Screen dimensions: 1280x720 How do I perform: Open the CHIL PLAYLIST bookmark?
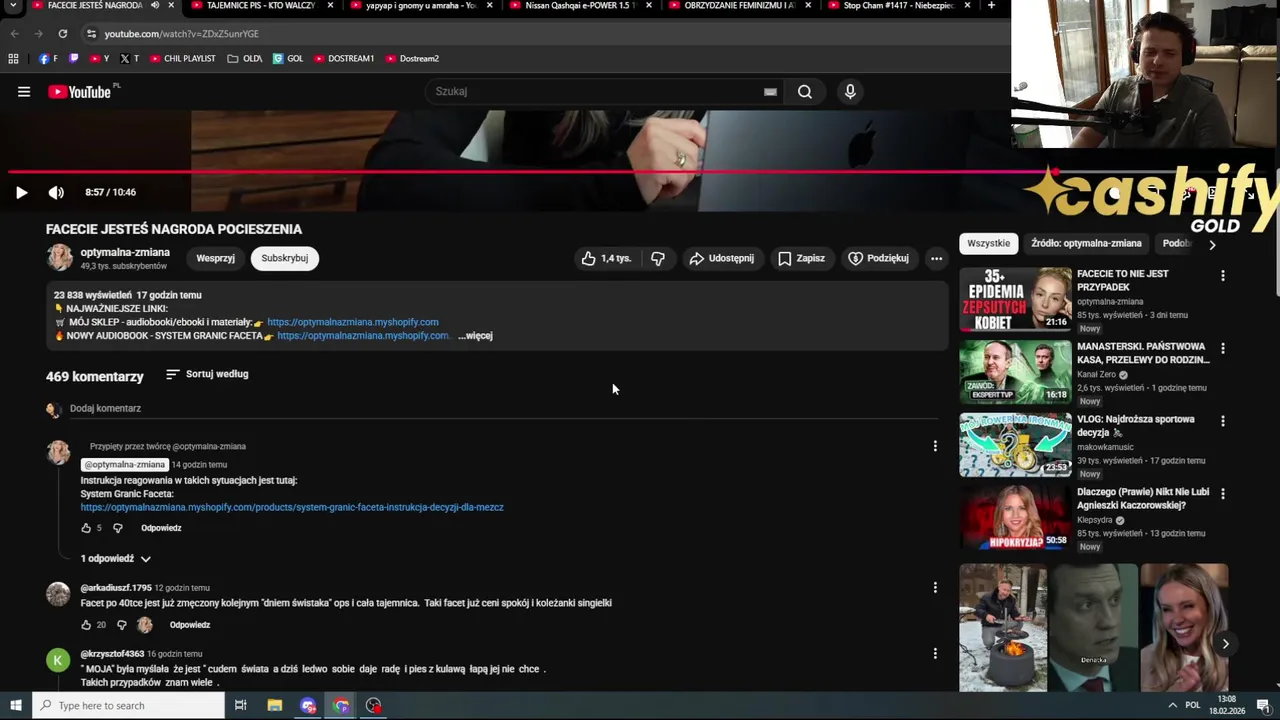pos(183,59)
